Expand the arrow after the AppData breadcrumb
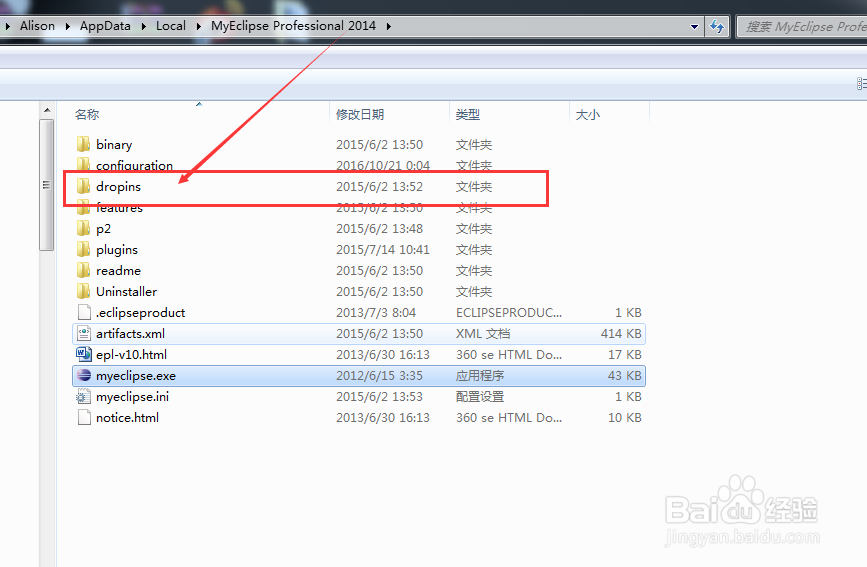This screenshot has height=567, width=867. [143, 26]
